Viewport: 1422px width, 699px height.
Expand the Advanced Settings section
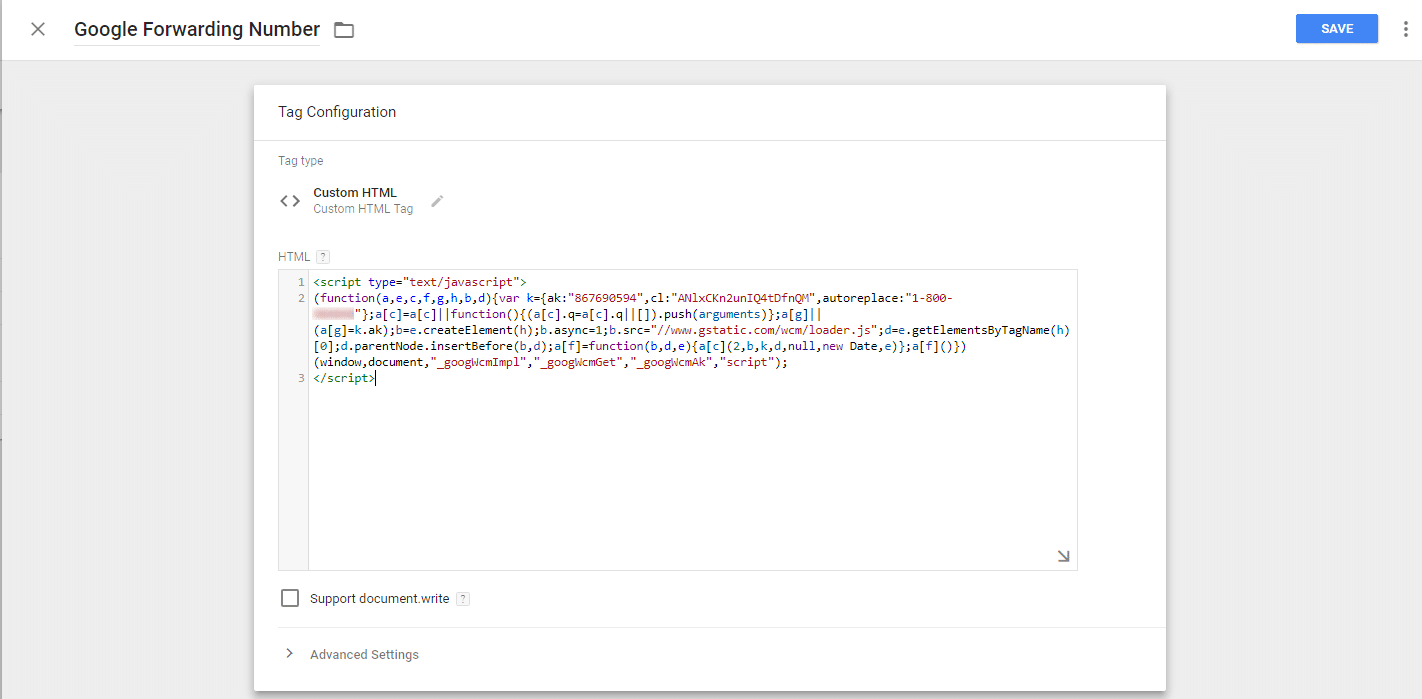point(352,654)
